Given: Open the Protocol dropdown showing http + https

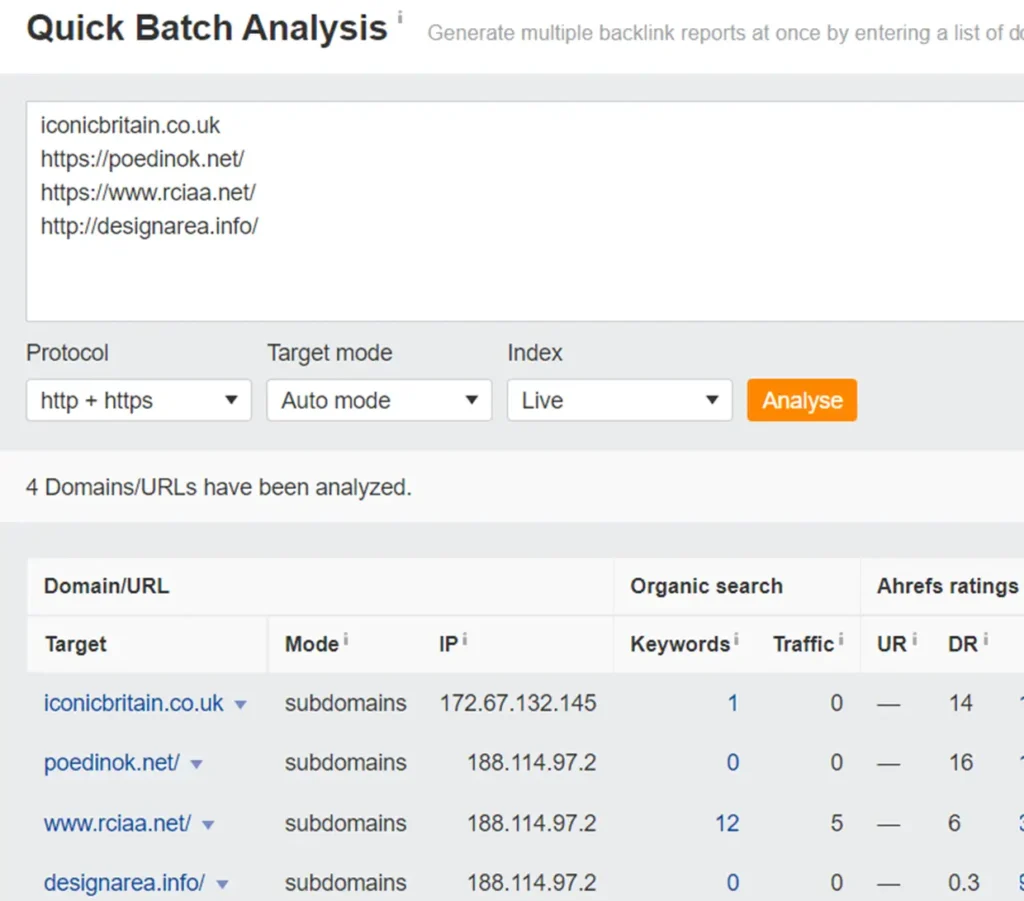Looking at the screenshot, I should (x=138, y=400).
